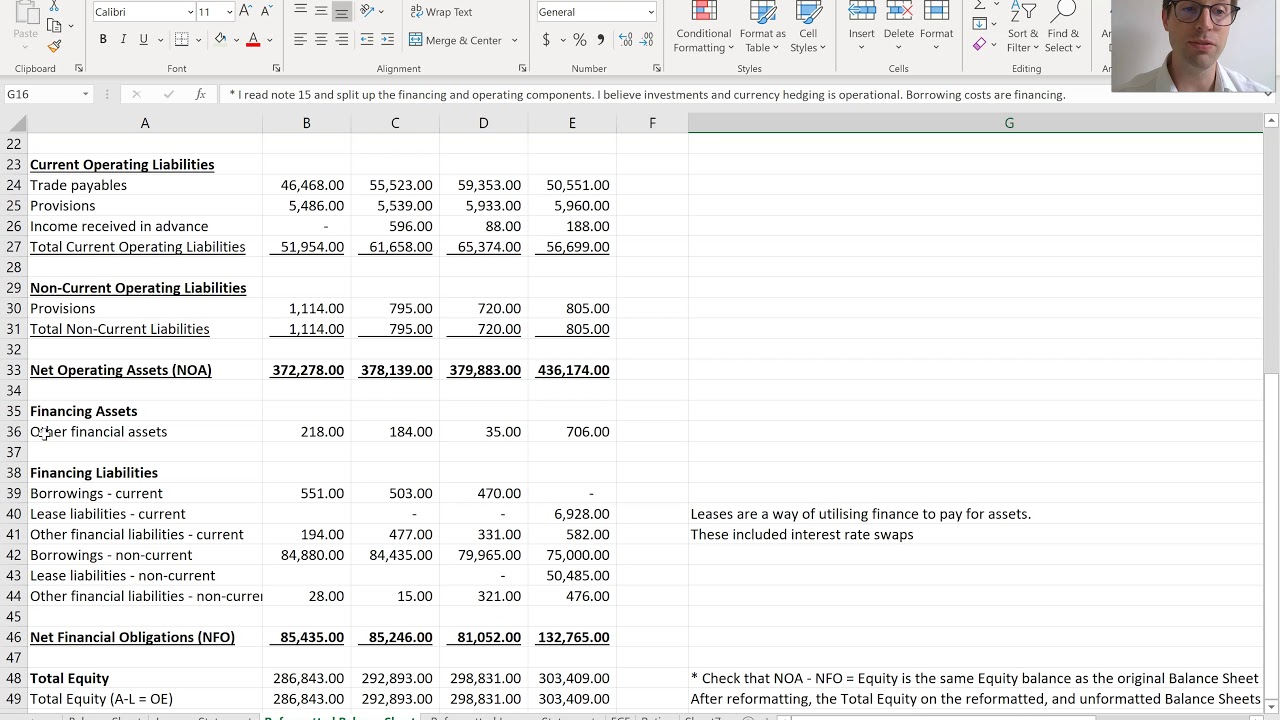The height and width of the screenshot is (720, 1280).
Task: Open Cell Styles gallery
Action: point(807,28)
